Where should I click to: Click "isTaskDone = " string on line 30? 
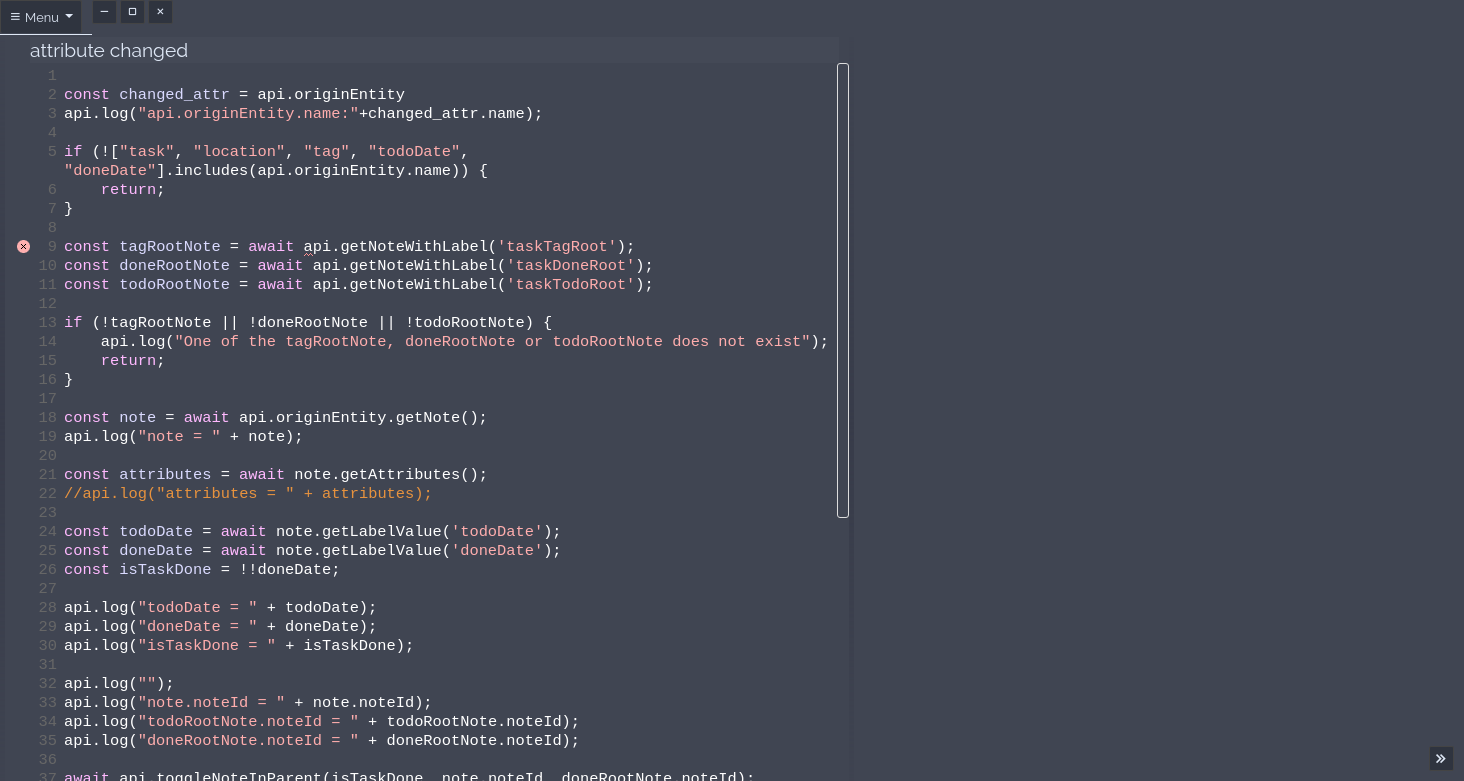[207, 645]
